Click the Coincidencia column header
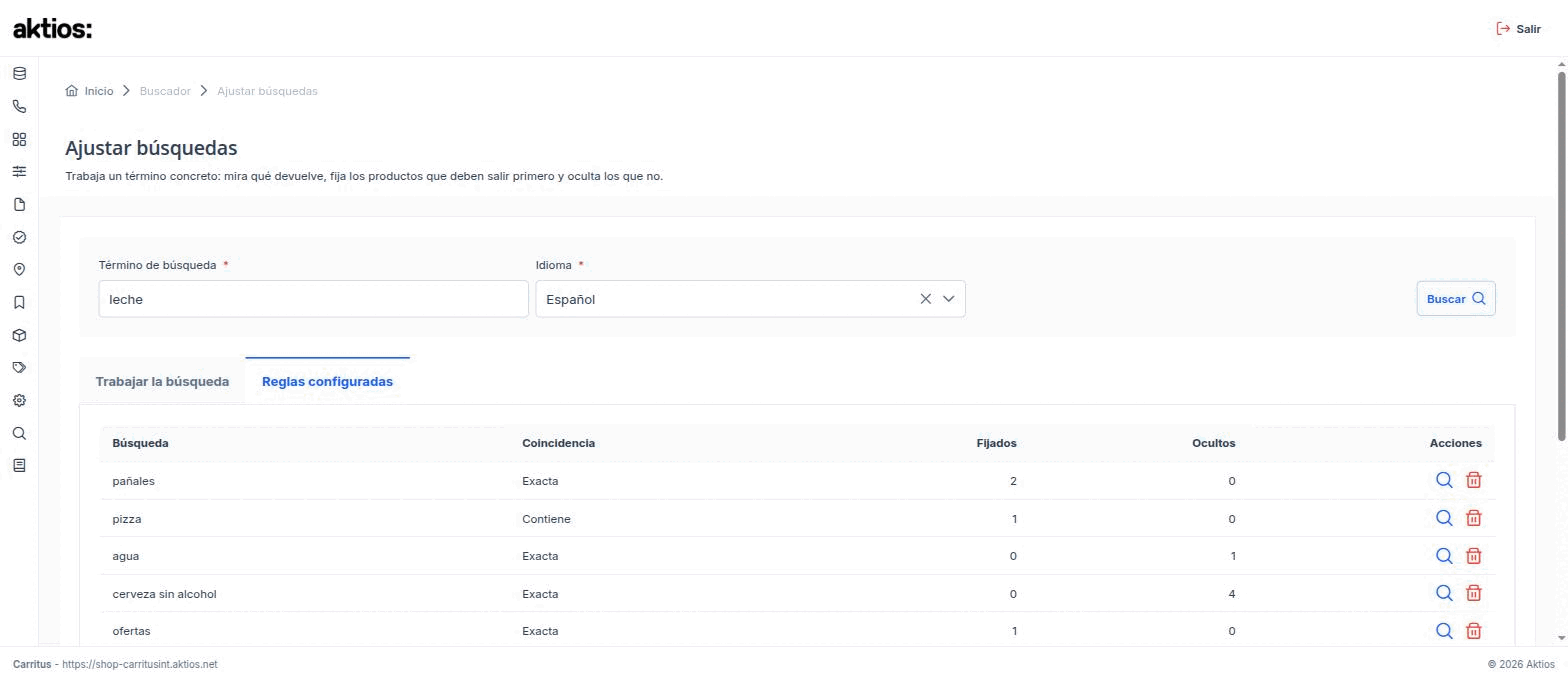The height and width of the screenshot is (679, 1568). [558, 443]
